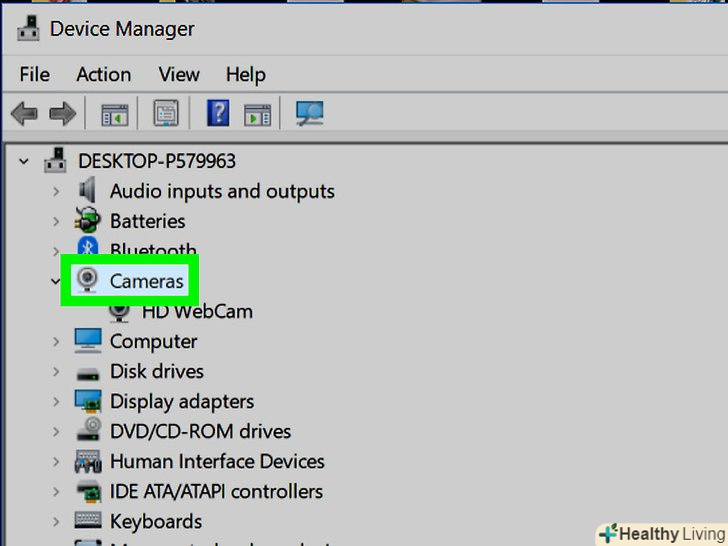
Task: Click the IDE ATA/ATAPI controllers icon
Action: click(88, 491)
